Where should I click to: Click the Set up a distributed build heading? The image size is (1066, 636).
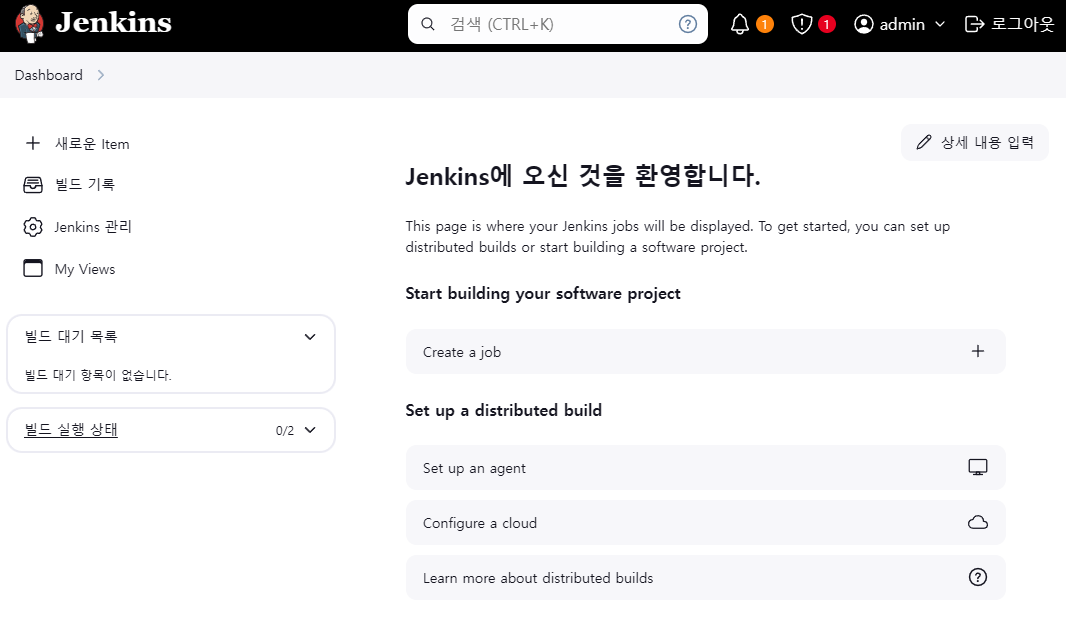coord(503,410)
